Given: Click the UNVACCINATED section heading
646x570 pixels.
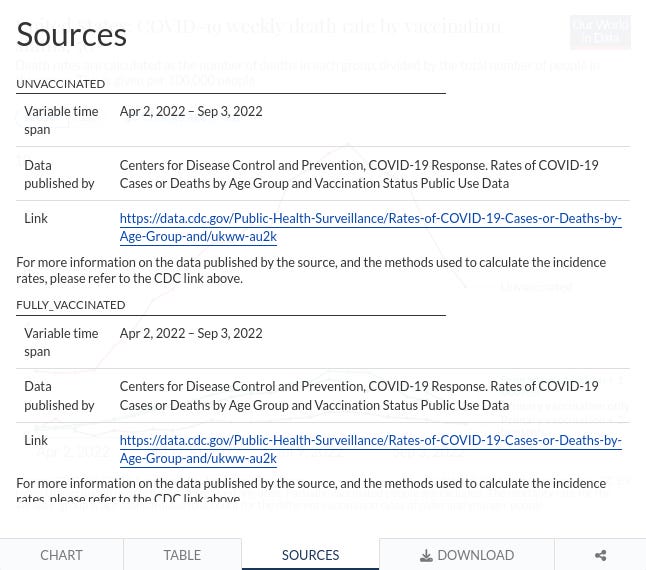Looking at the screenshot, I should 61,84.
